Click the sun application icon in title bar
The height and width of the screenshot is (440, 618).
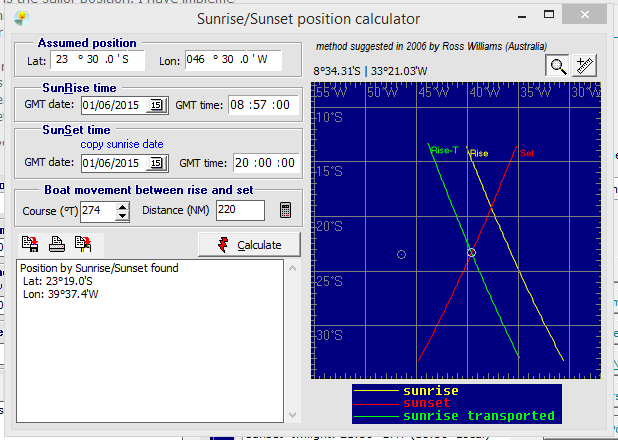pyautogui.click(x=22, y=17)
